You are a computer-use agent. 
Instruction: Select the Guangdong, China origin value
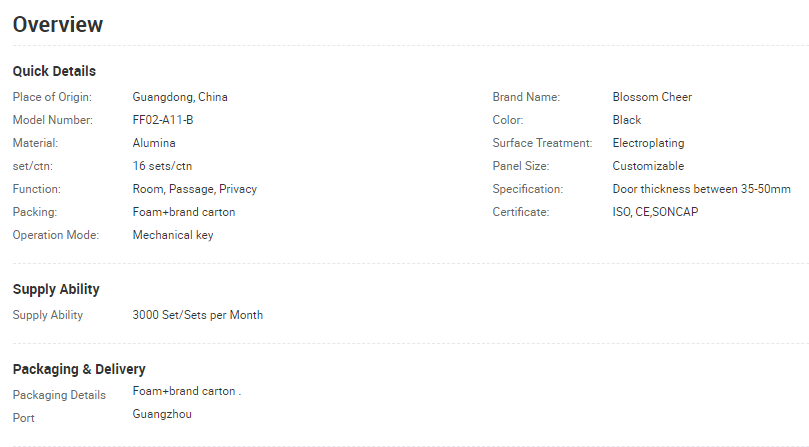click(180, 97)
